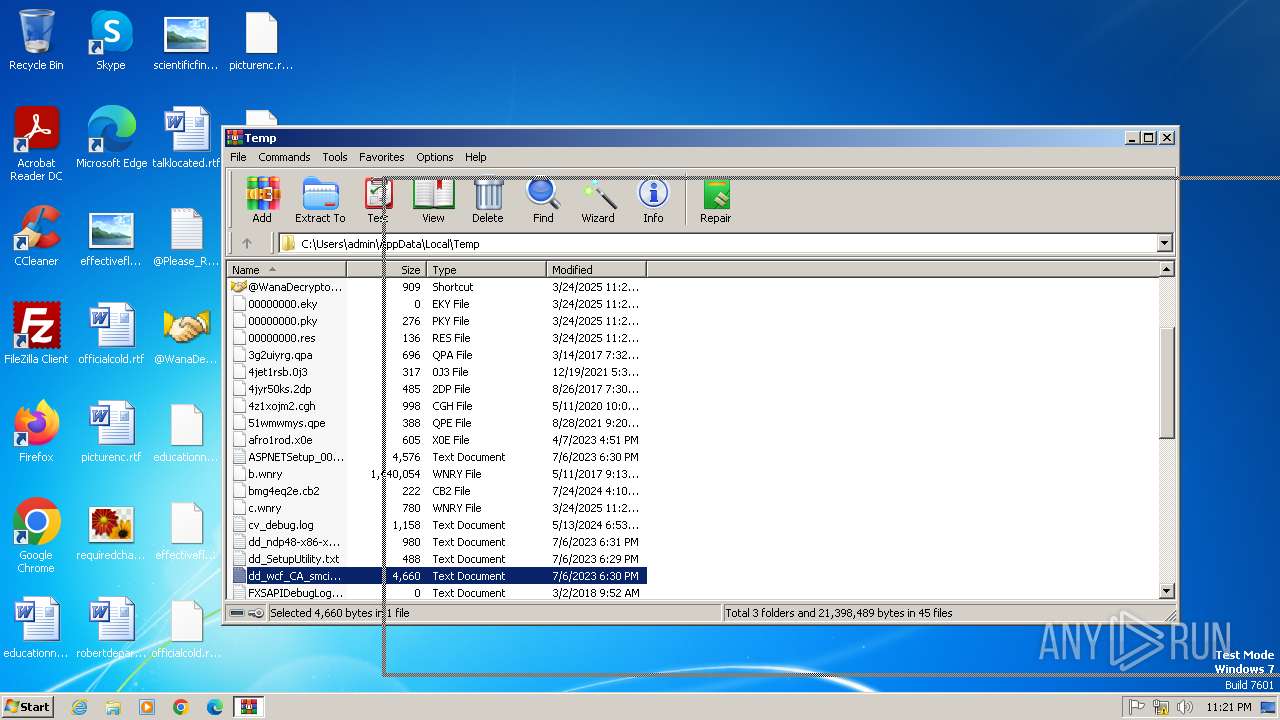
Task: Click the Extract To toolbar icon
Action: click(x=320, y=200)
